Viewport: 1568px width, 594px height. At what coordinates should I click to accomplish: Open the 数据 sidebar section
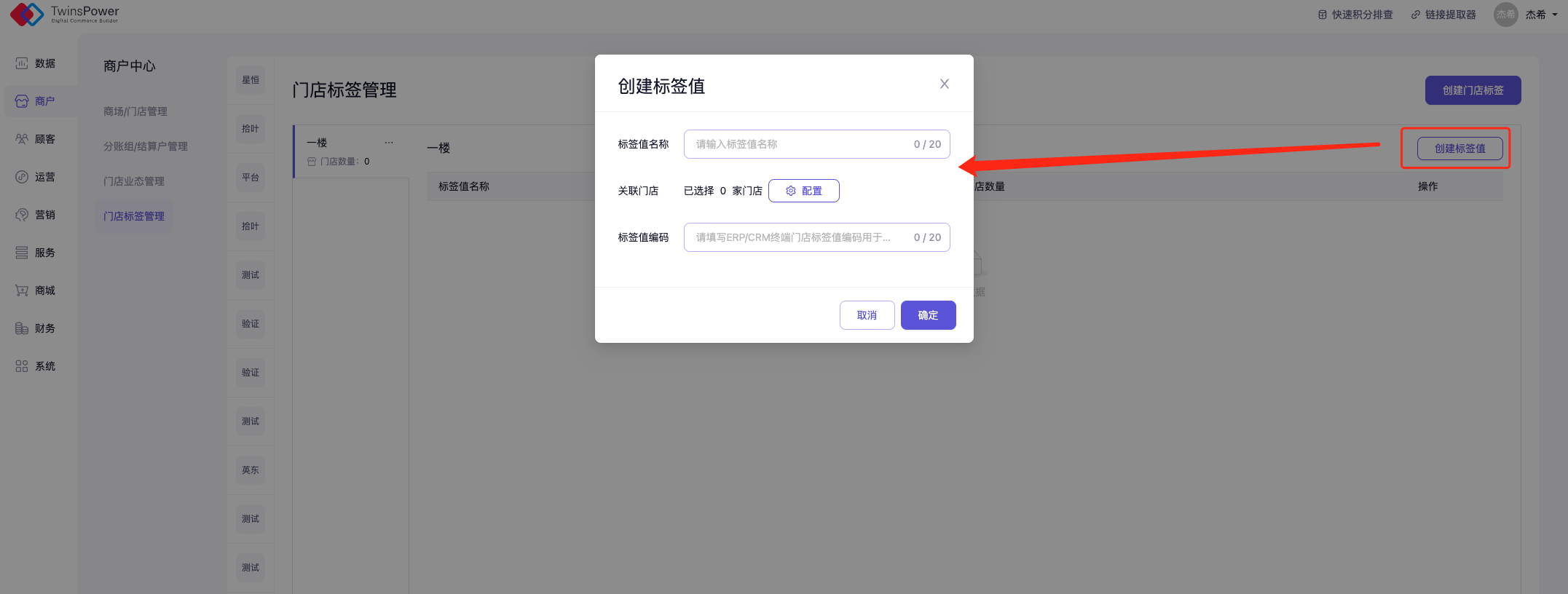pyautogui.click(x=36, y=63)
